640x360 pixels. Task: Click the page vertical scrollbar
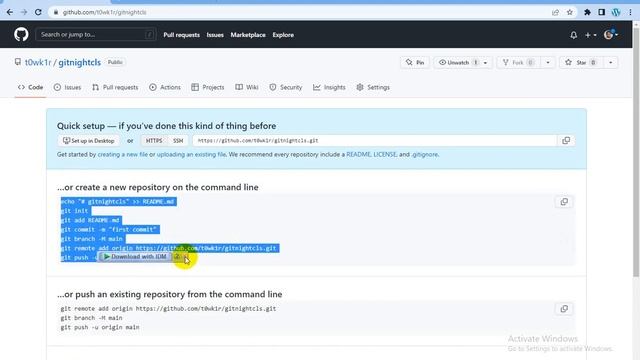pos(636,153)
